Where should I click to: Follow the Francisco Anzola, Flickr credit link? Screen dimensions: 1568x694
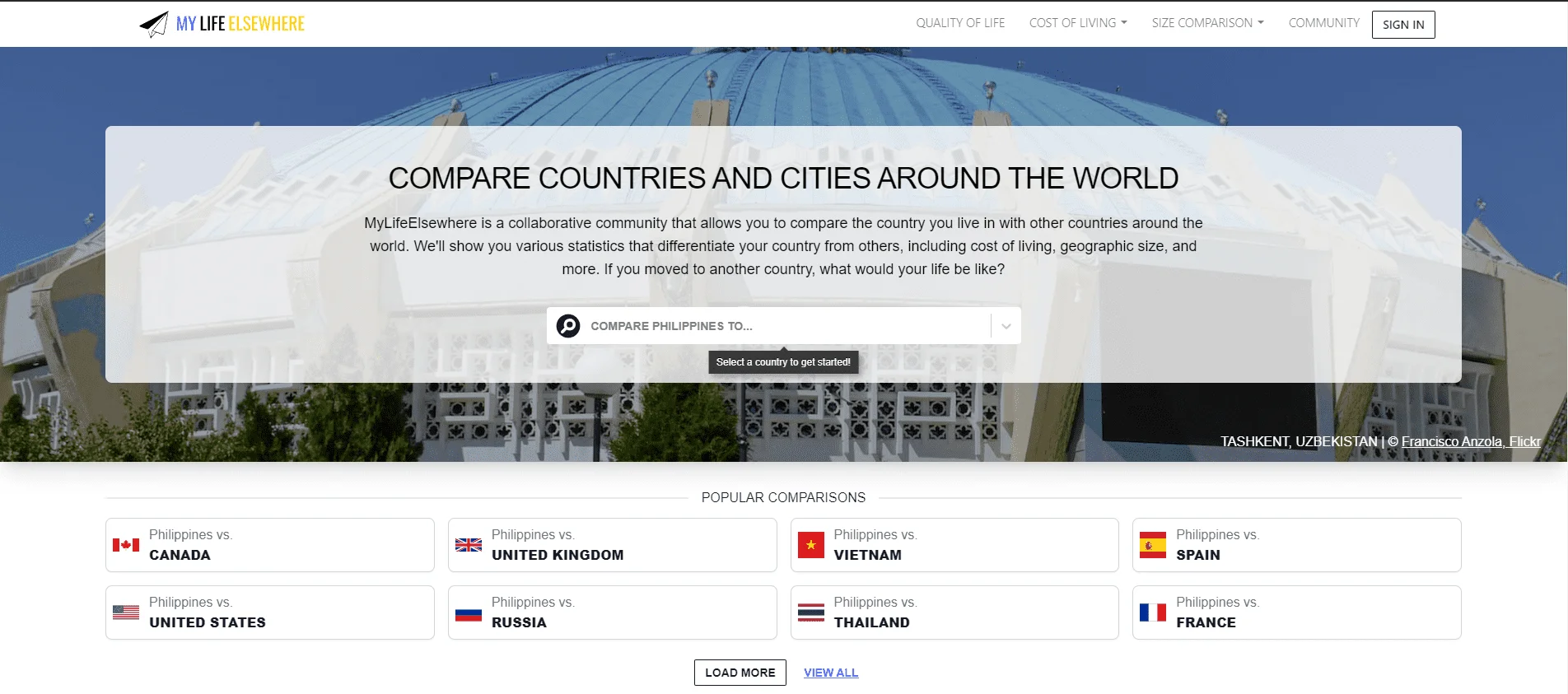coord(1471,441)
